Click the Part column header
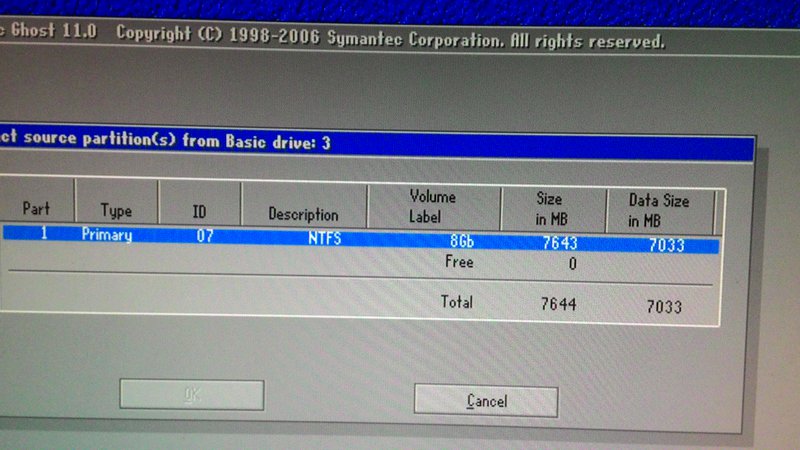Viewport: 800px width, 450px height. pyautogui.click(x=36, y=210)
